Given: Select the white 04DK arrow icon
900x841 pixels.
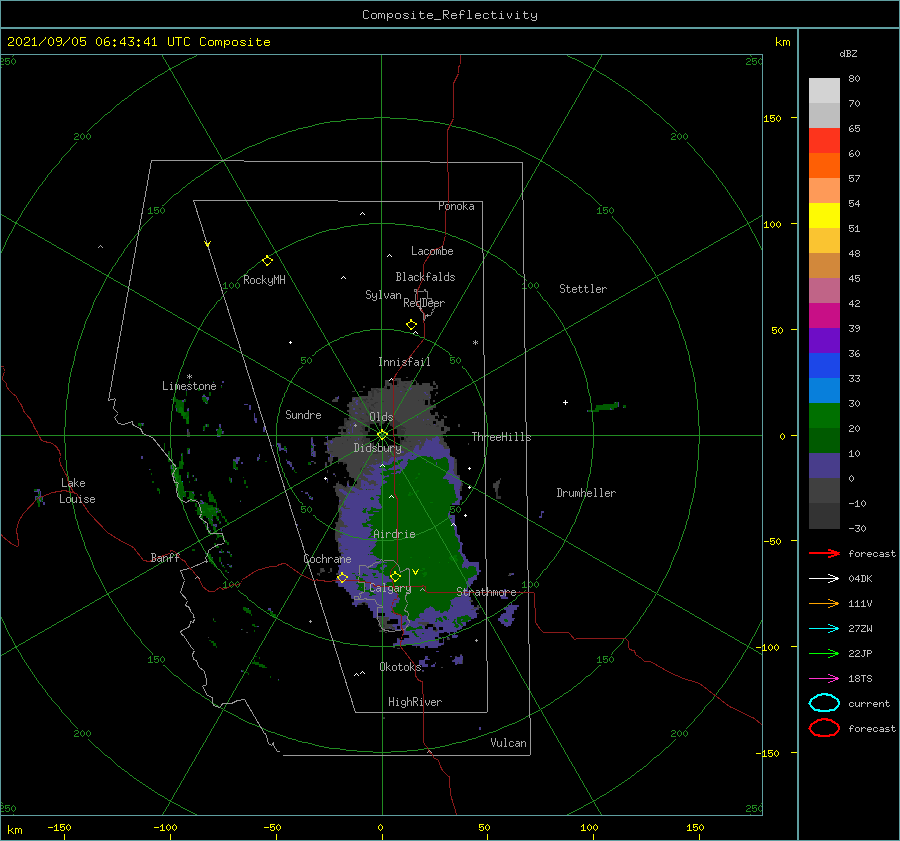Looking at the screenshot, I should 824,578.
